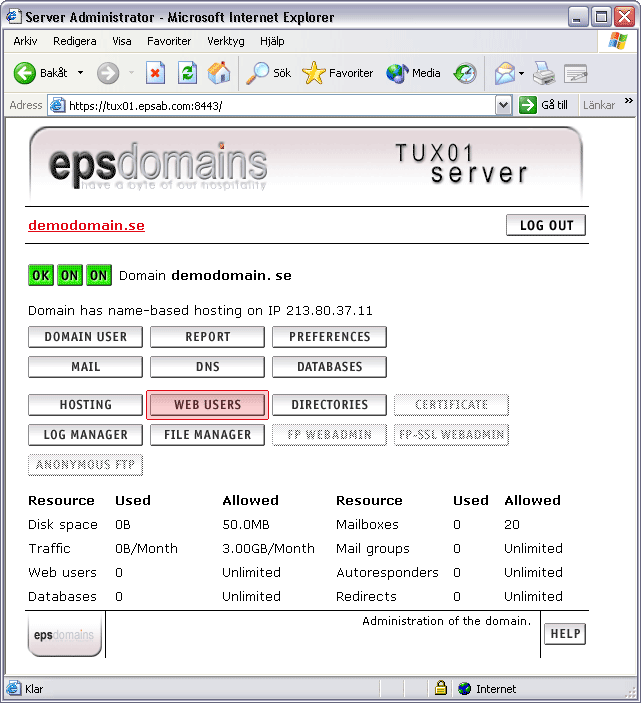Click the Stop loading icon
This screenshot has width=641, height=703.
(x=155, y=73)
